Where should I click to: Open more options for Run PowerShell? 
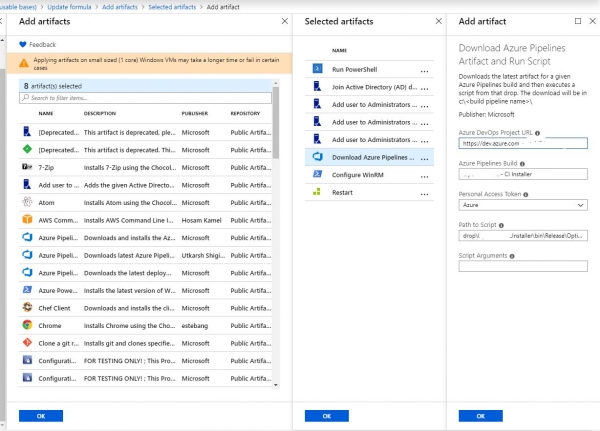(x=425, y=69)
